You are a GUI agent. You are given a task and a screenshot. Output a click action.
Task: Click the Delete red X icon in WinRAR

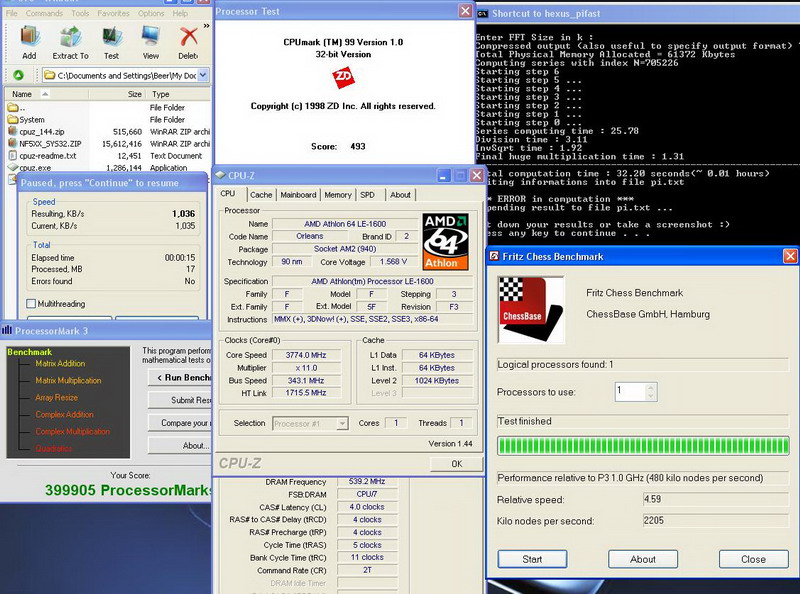(x=188, y=37)
